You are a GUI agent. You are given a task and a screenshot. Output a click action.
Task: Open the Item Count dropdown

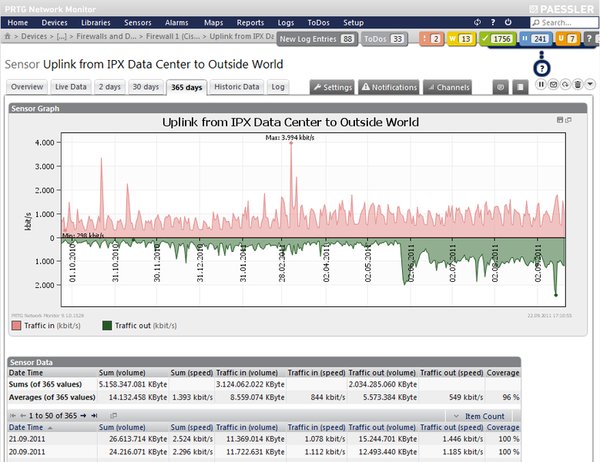[x=481, y=415]
